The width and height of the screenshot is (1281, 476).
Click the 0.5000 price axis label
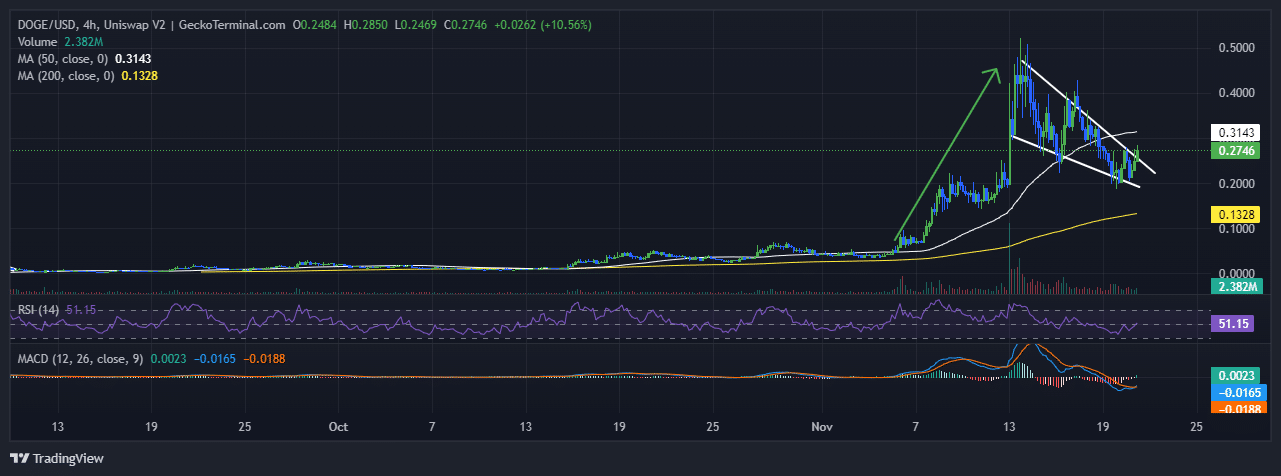click(x=1236, y=48)
